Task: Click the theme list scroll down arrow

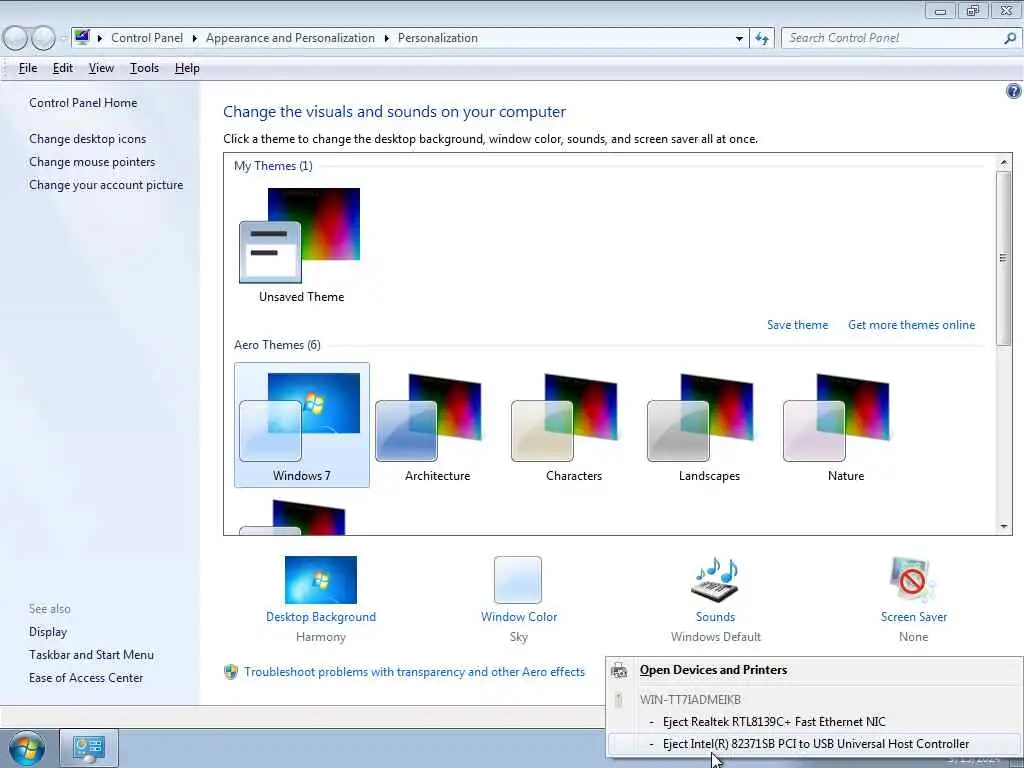Action: pos(1004,526)
